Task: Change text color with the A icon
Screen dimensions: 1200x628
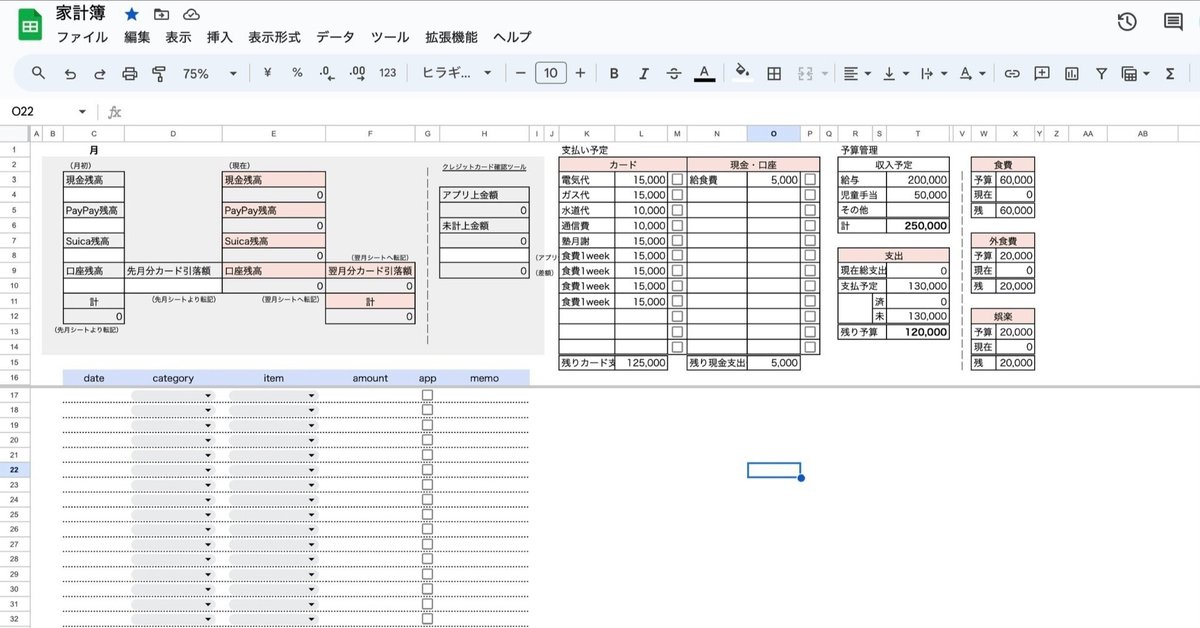Action: [x=705, y=73]
